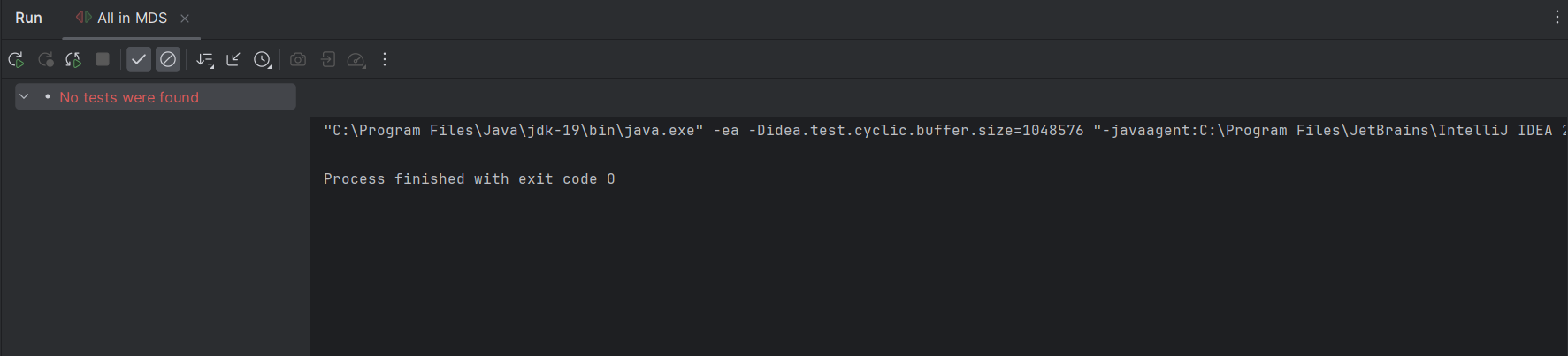Open the profiler speedometer icon

[x=356, y=60]
